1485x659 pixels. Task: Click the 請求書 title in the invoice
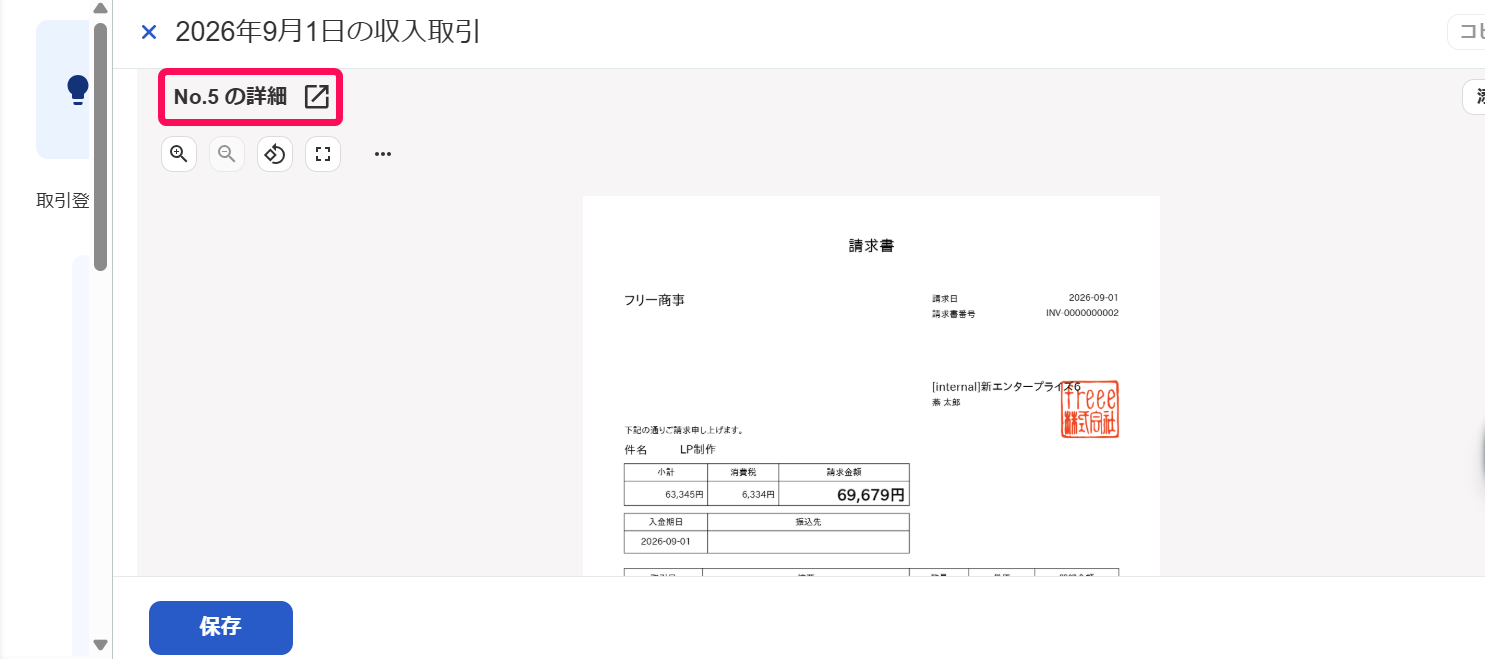coord(871,245)
